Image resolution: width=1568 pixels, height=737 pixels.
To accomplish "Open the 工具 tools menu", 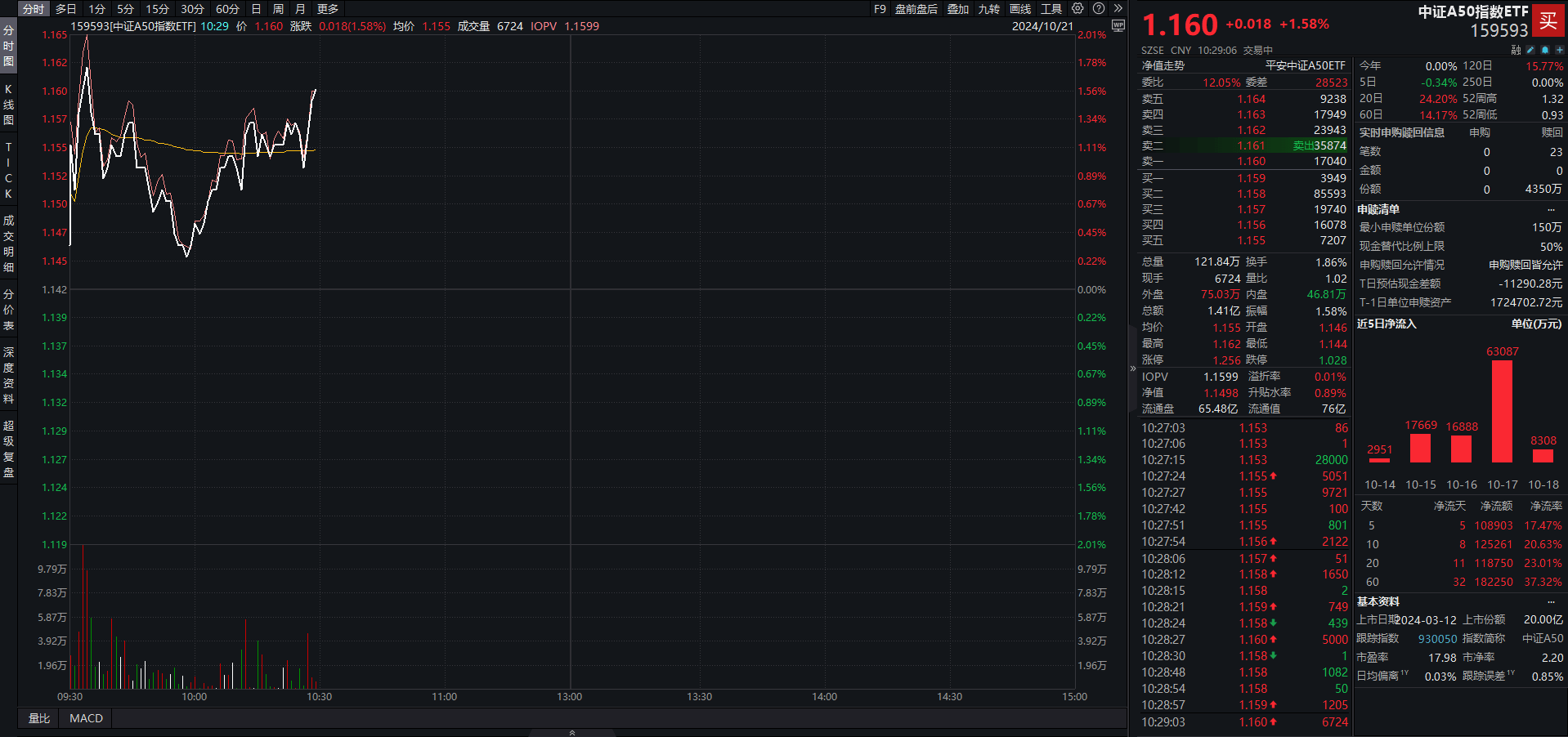I will 1051,8.
